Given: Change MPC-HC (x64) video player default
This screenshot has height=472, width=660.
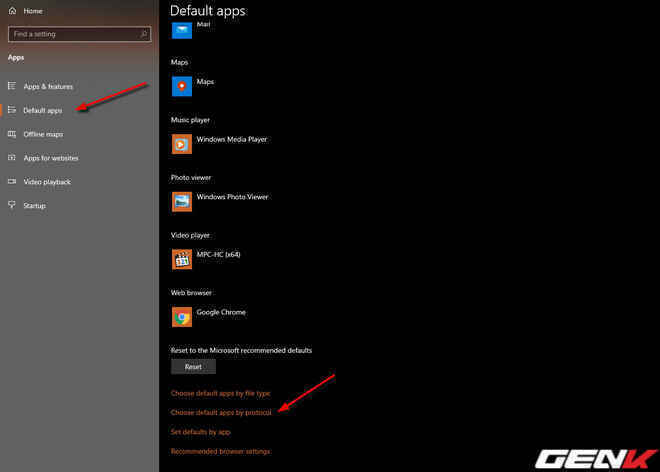Looking at the screenshot, I should 218,254.
